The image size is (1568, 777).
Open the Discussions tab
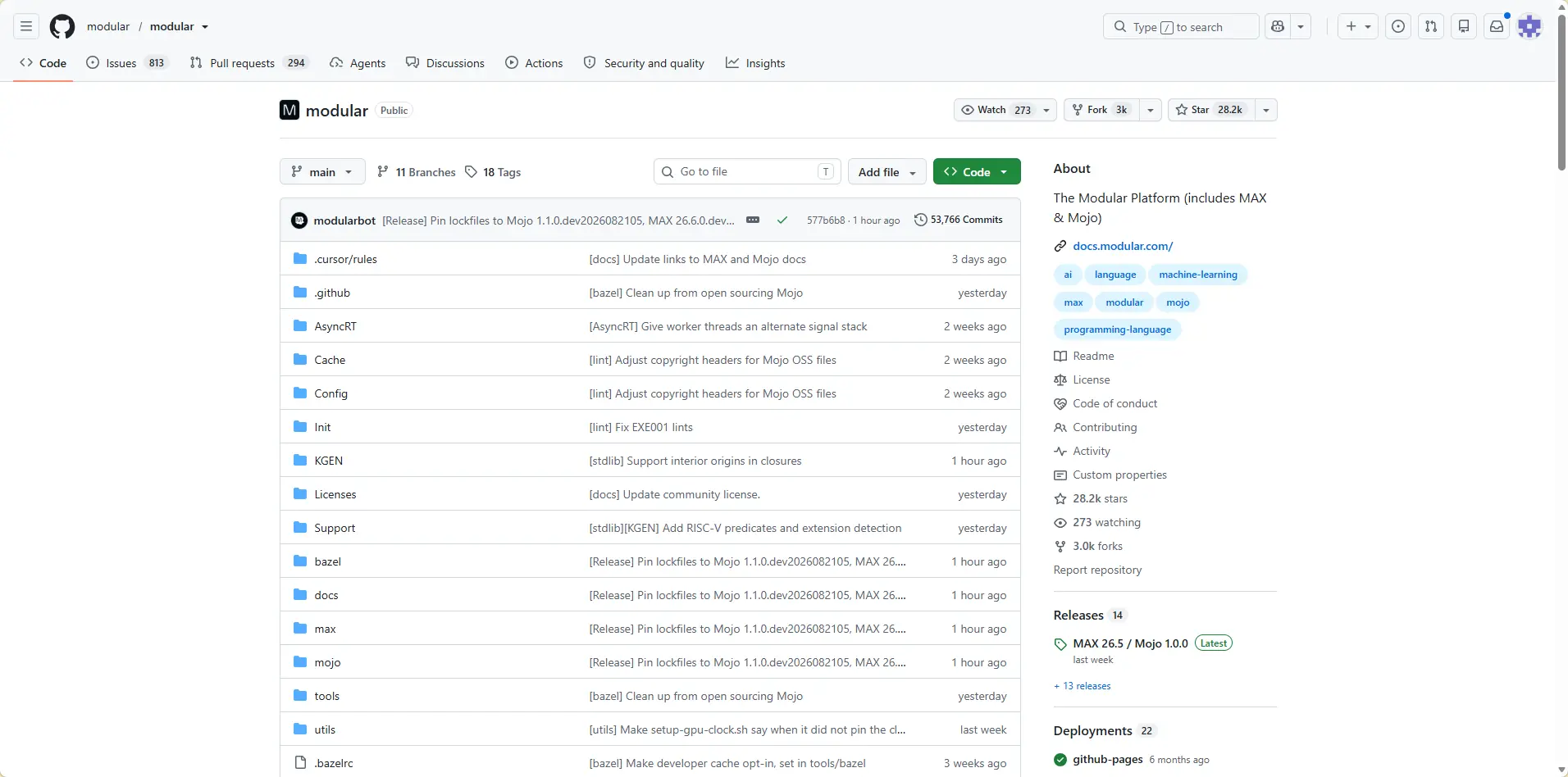(445, 63)
